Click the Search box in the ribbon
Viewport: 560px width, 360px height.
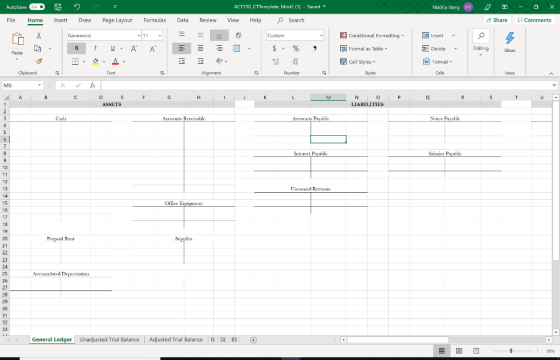[296, 20]
